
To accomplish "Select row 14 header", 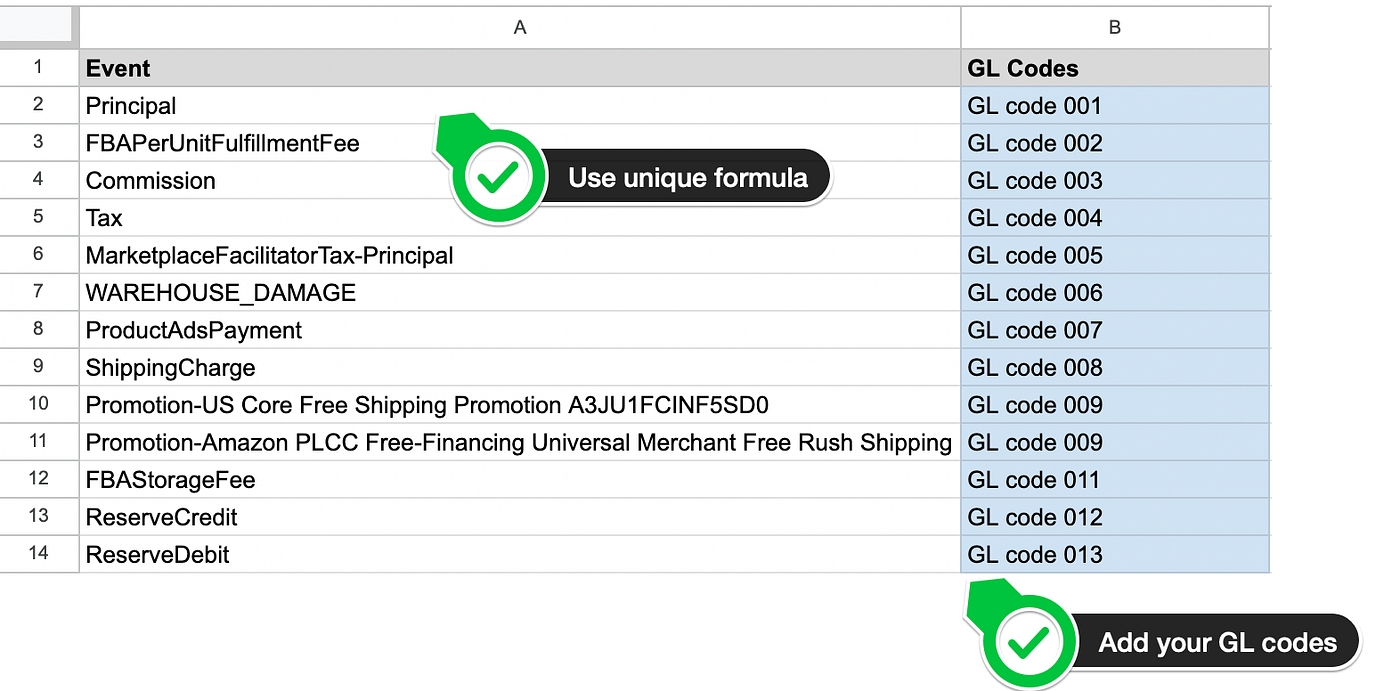I will [38, 554].
